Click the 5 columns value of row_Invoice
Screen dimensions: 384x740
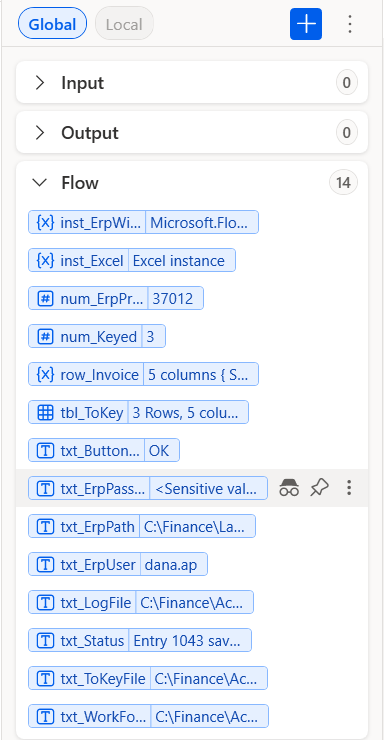[x=201, y=375]
